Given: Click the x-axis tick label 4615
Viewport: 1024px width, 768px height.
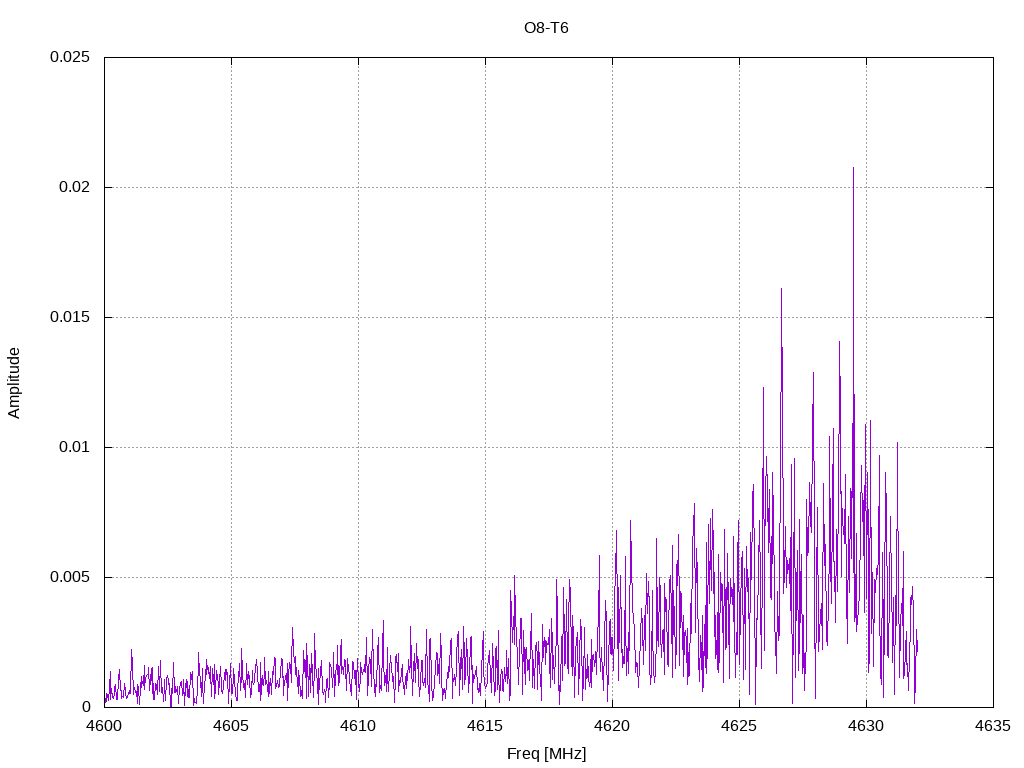Looking at the screenshot, I should 485,726.
